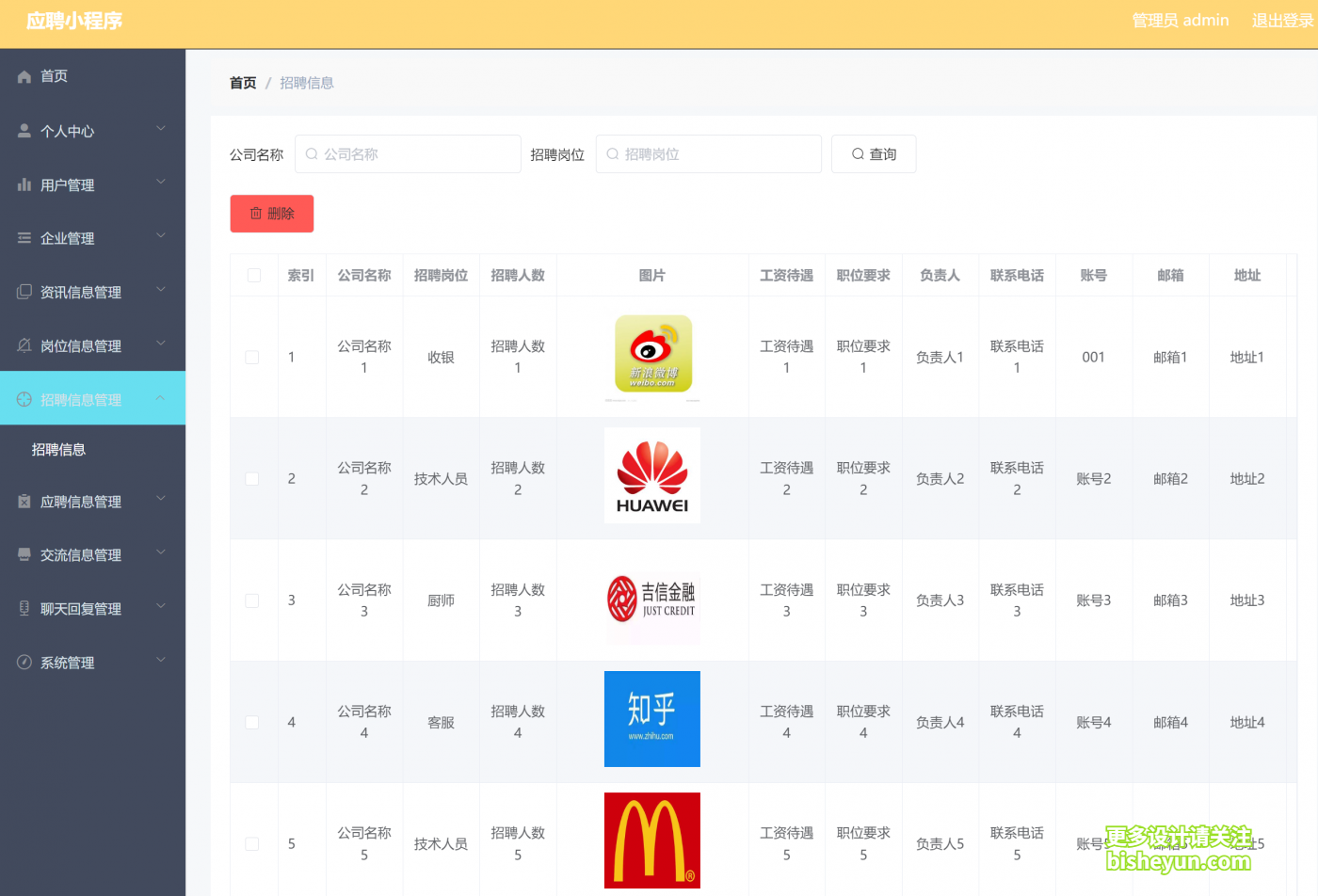Image resolution: width=1318 pixels, height=896 pixels.
Task: Toggle the select-all checkbox in table header
Action: pyautogui.click(x=254, y=276)
